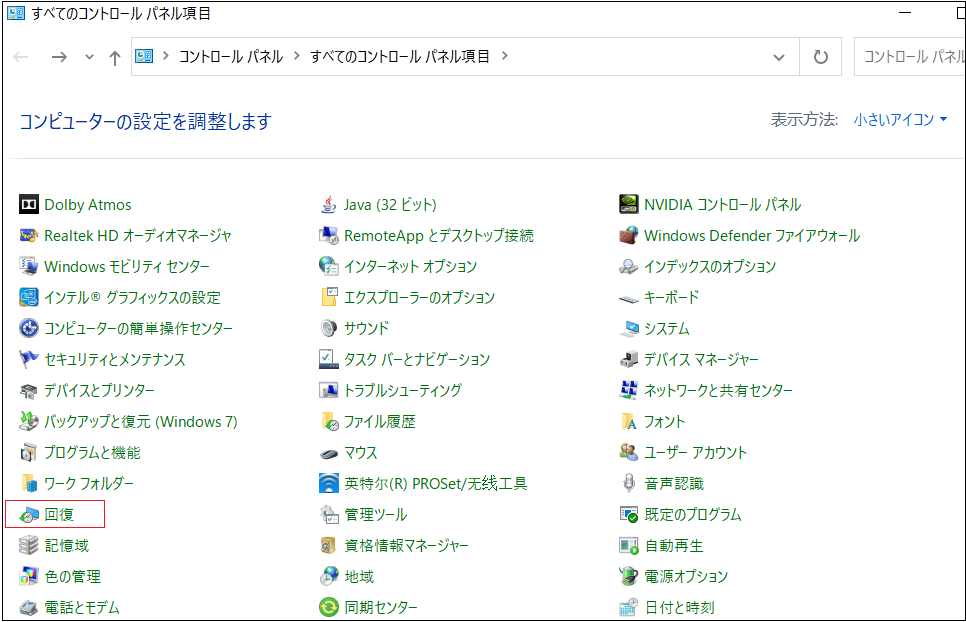Open the recent locations dropdown arrow
The image size is (966, 622).
point(89,58)
